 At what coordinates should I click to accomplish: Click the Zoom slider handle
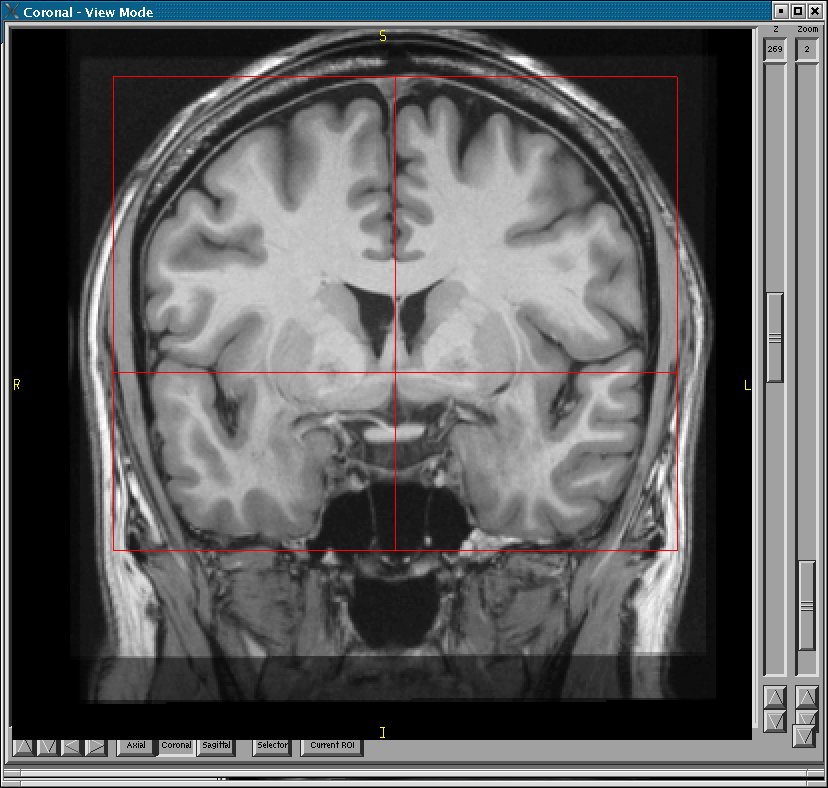point(807,605)
